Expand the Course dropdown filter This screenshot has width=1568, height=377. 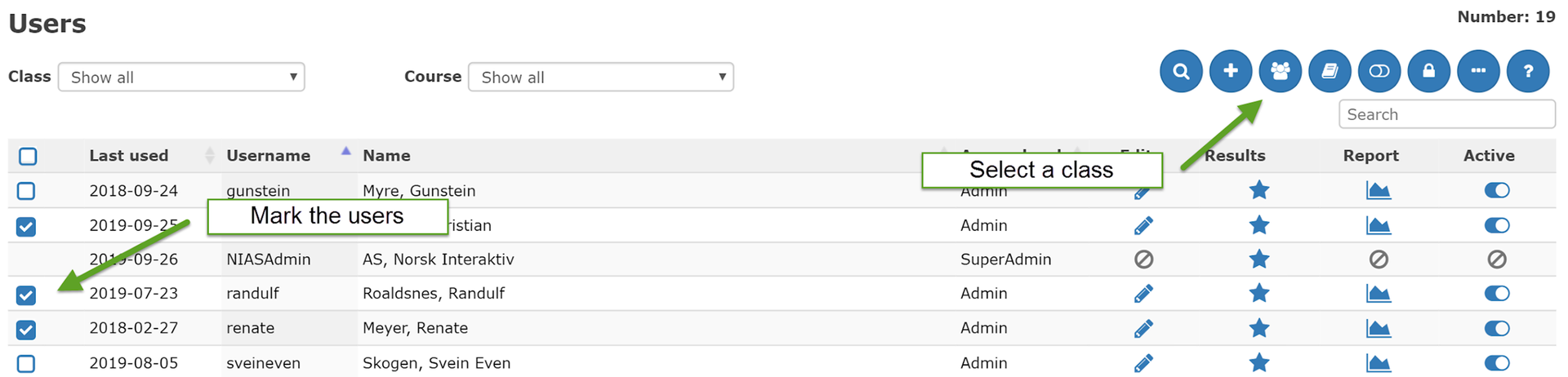600,78
